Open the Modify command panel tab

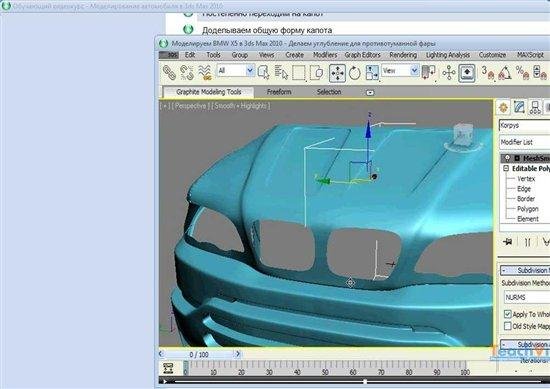pos(519,107)
